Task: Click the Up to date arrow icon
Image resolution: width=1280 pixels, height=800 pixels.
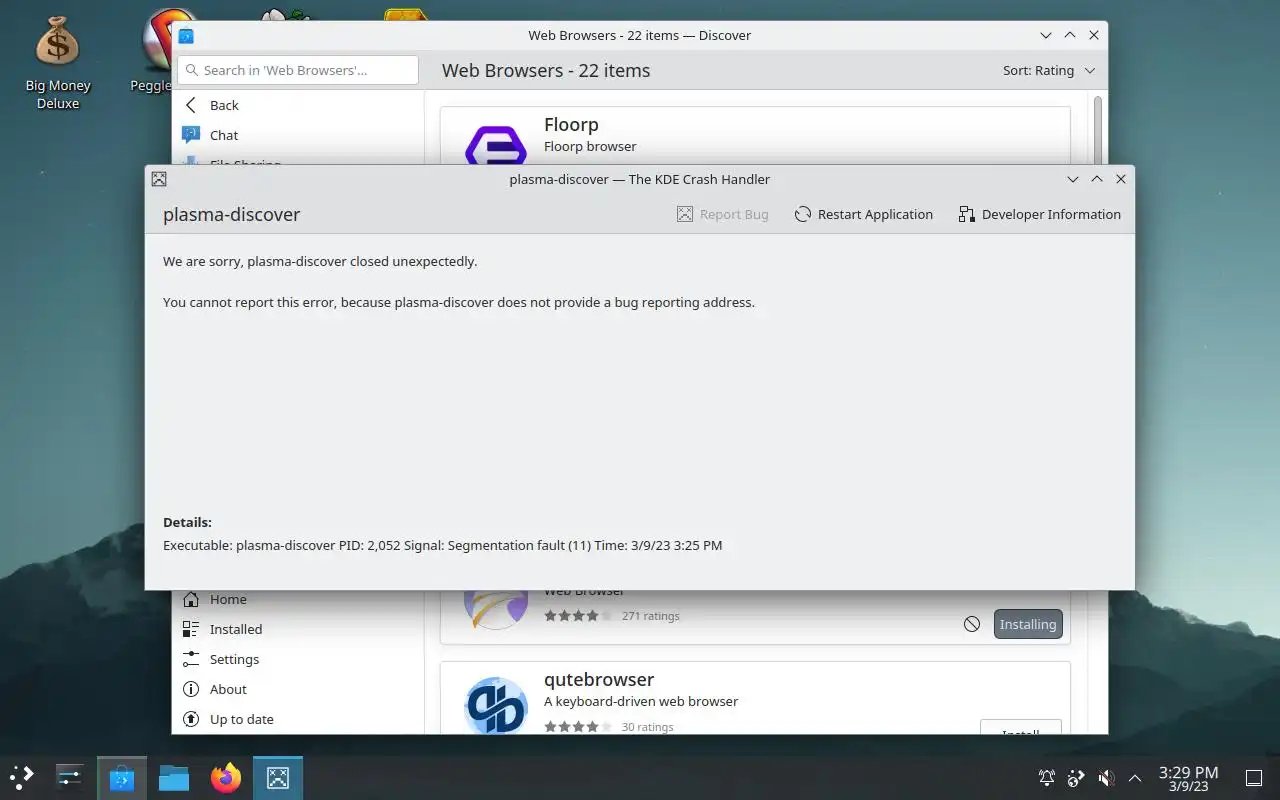Action: pos(191,719)
